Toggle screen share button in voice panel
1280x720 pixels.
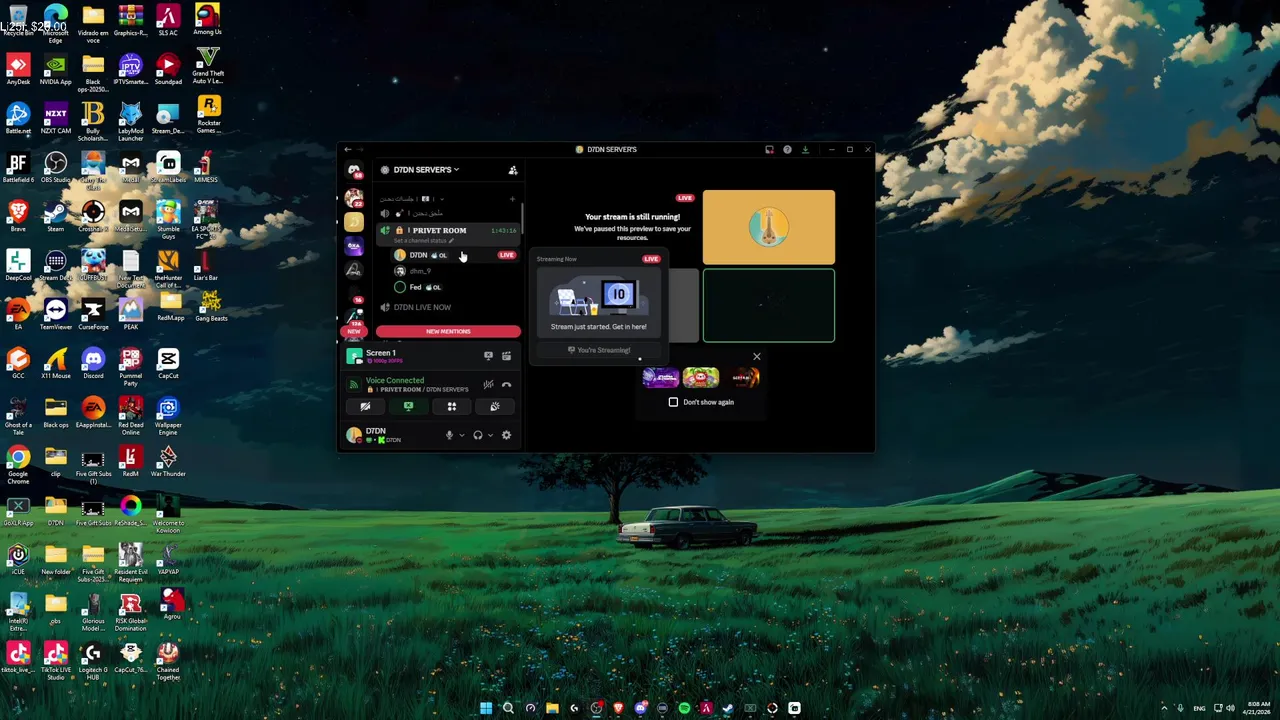point(408,407)
